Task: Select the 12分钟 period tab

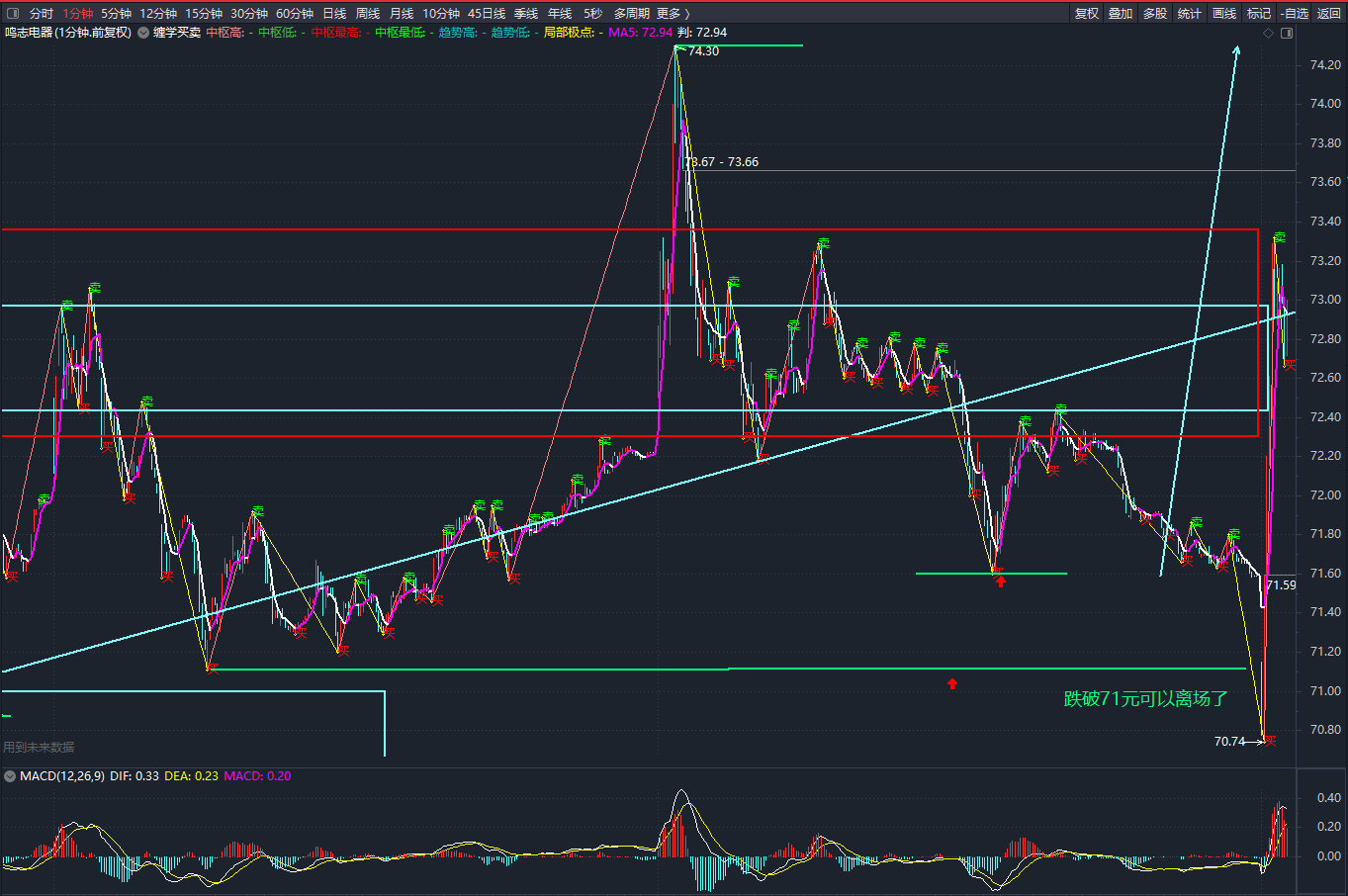Action: point(158,13)
